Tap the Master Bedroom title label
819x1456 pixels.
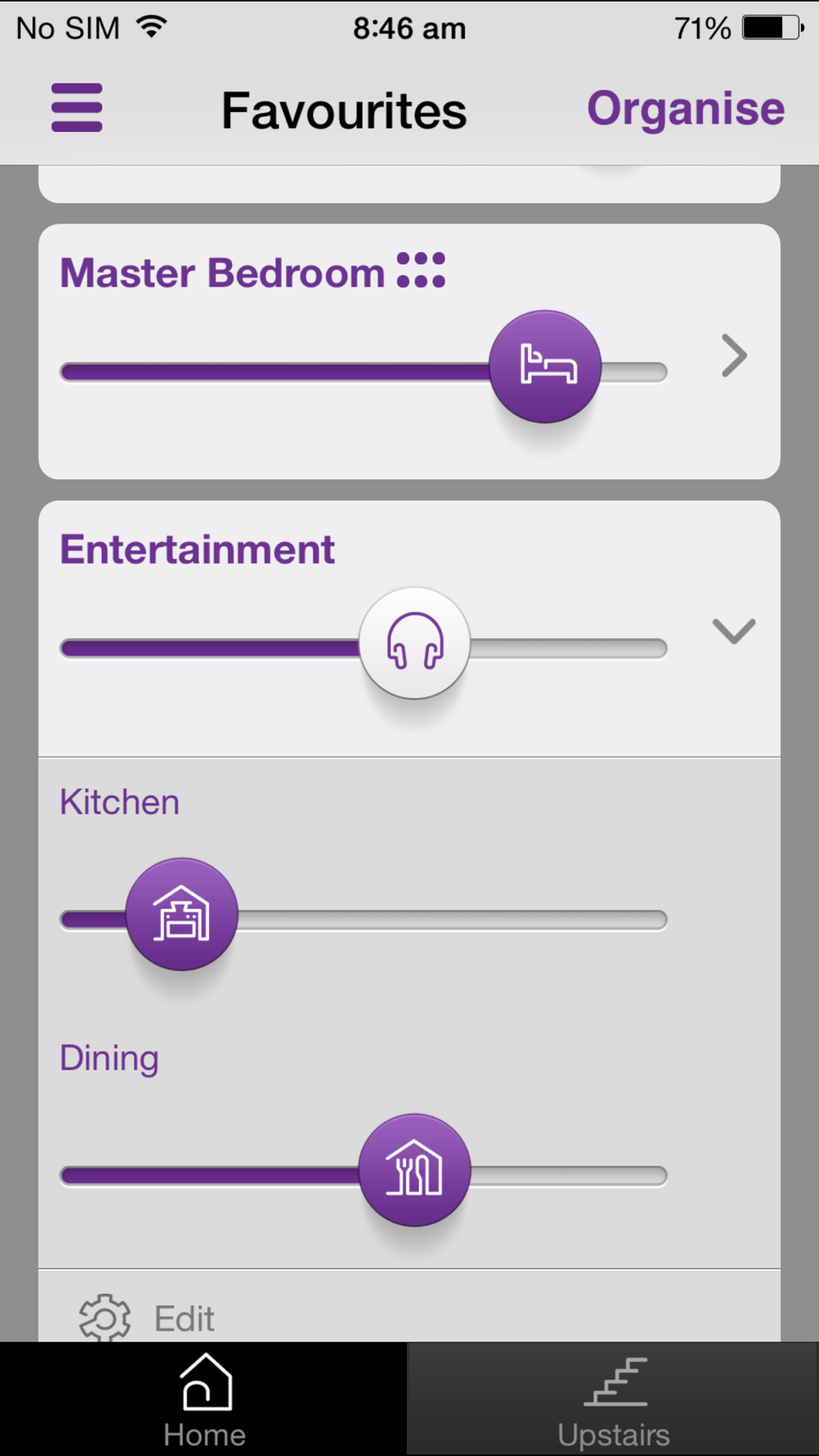(x=222, y=273)
